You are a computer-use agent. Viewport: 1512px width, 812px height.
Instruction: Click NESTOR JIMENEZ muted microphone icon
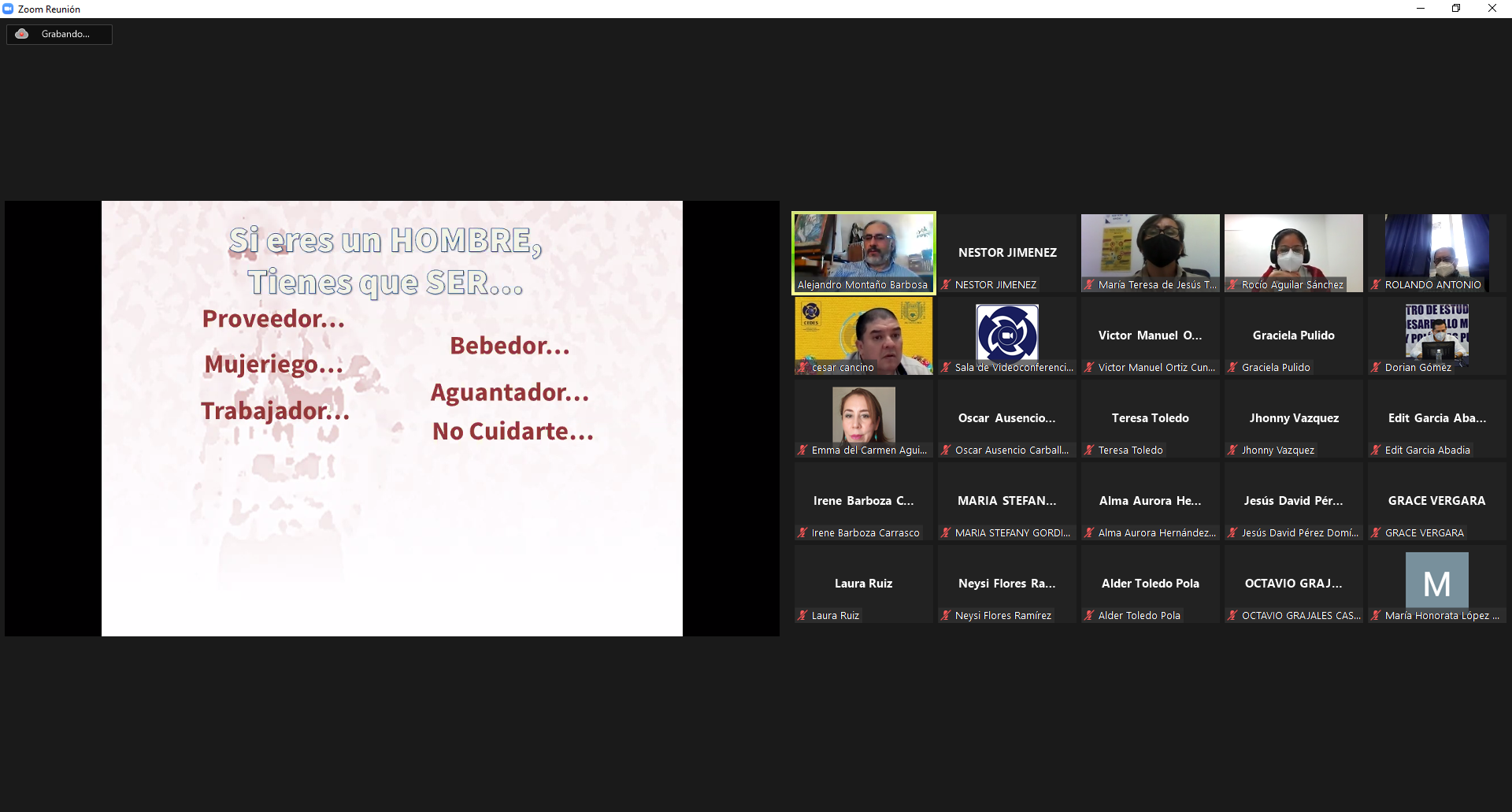(x=946, y=285)
